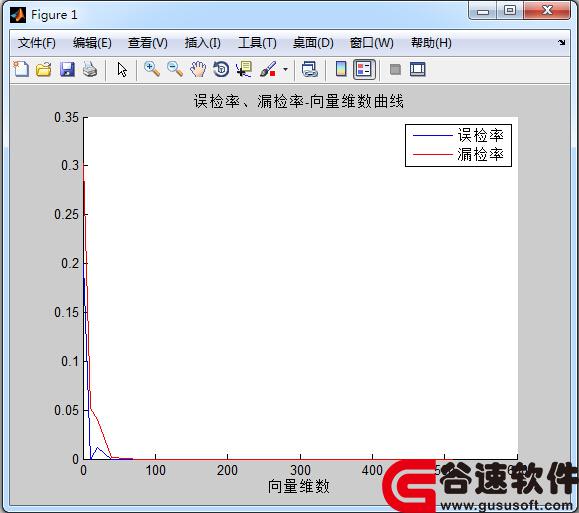Screen dimensions: 579x513
Task: Toggle the Insert Legend button
Action: (364, 69)
